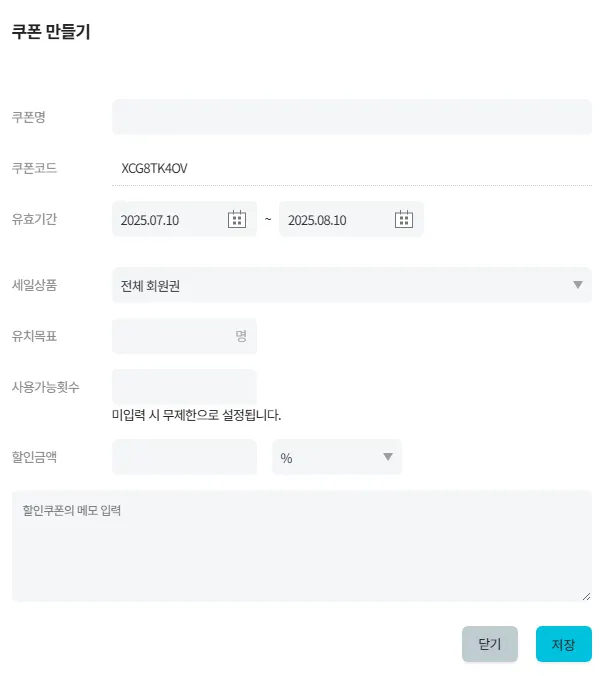Focus the 할인금액 amount input

click(184, 457)
